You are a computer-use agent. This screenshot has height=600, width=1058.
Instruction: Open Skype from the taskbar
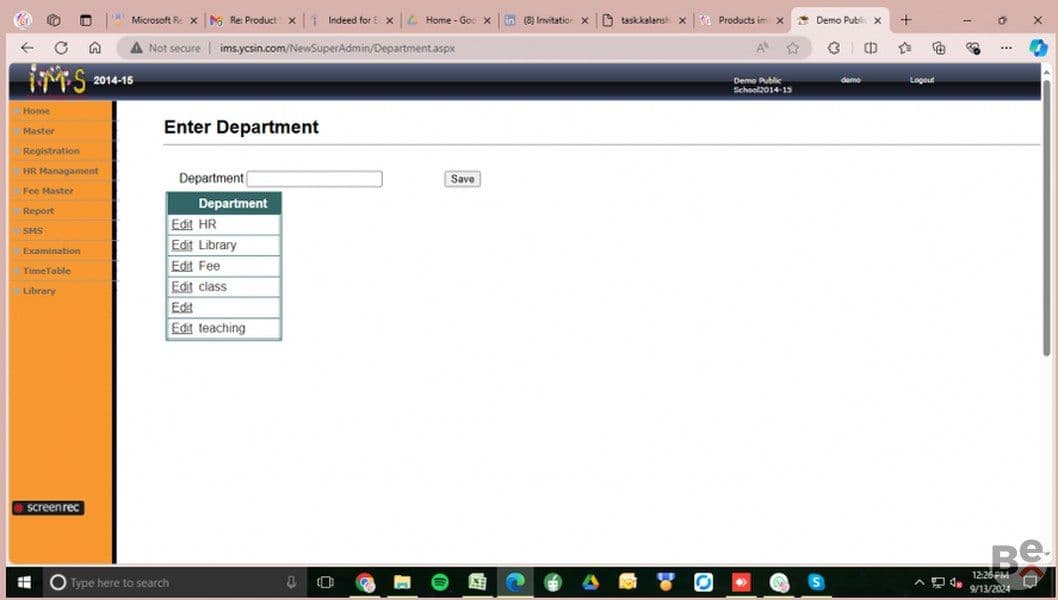tap(816, 582)
